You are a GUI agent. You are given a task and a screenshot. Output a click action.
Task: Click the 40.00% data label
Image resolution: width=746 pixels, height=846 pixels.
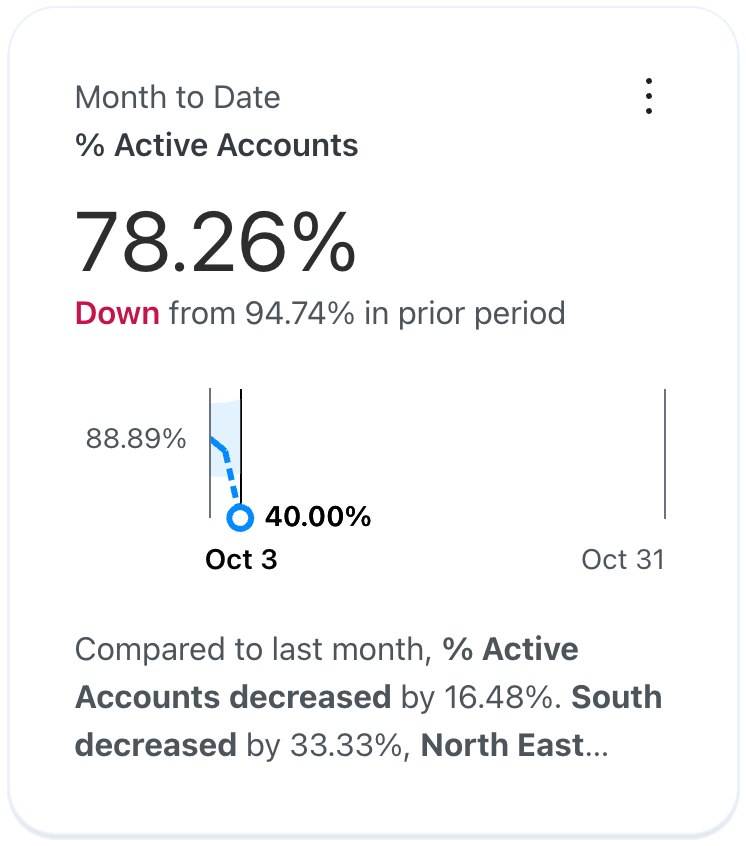pyautogui.click(x=318, y=516)
